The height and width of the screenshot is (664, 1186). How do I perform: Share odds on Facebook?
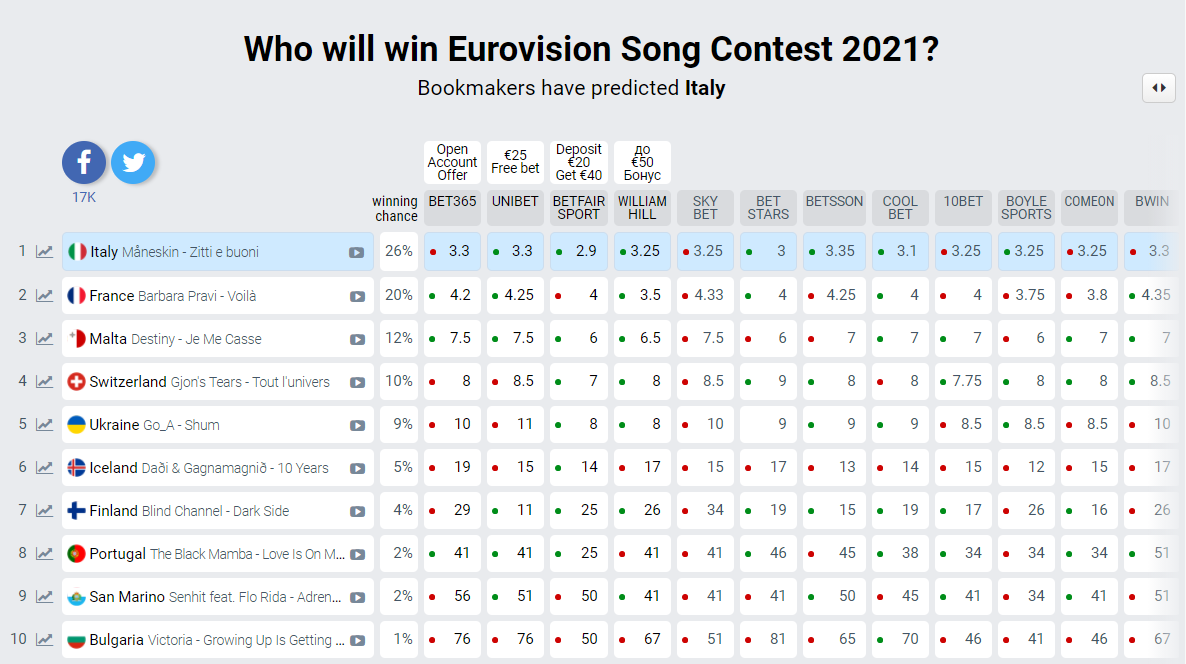pos(84,162)
